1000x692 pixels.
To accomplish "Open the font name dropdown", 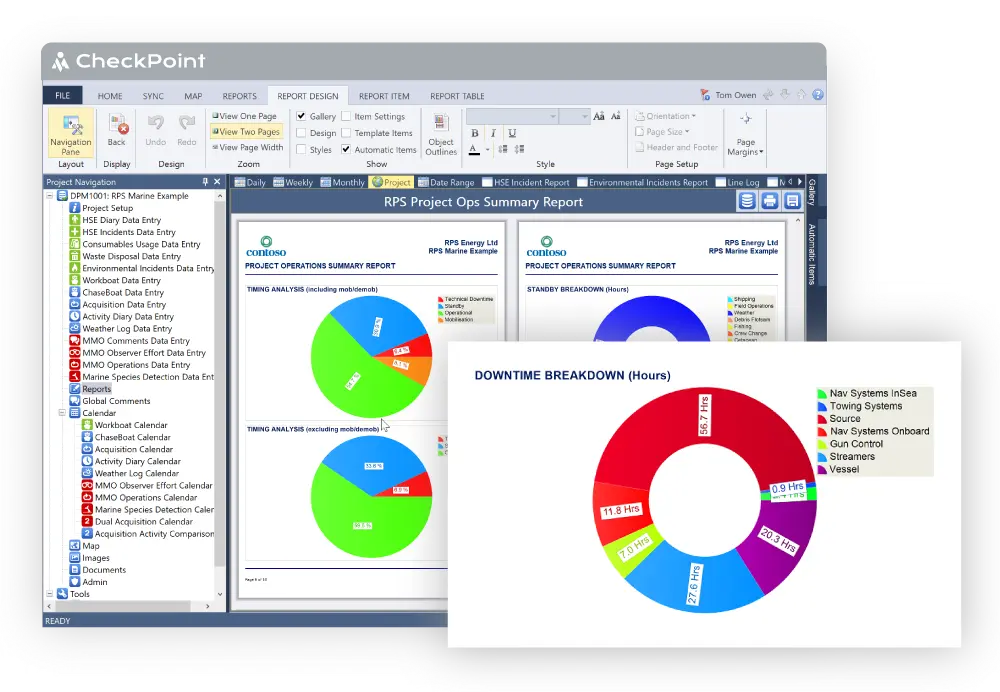I will pyautogui.click(x=552, y=116).
